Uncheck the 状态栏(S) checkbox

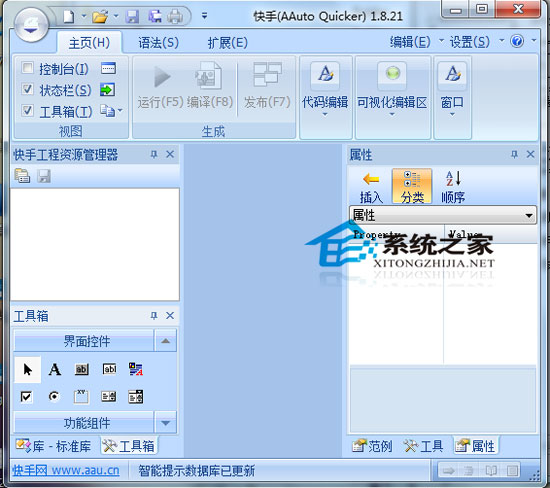click(x=27, y=89)
